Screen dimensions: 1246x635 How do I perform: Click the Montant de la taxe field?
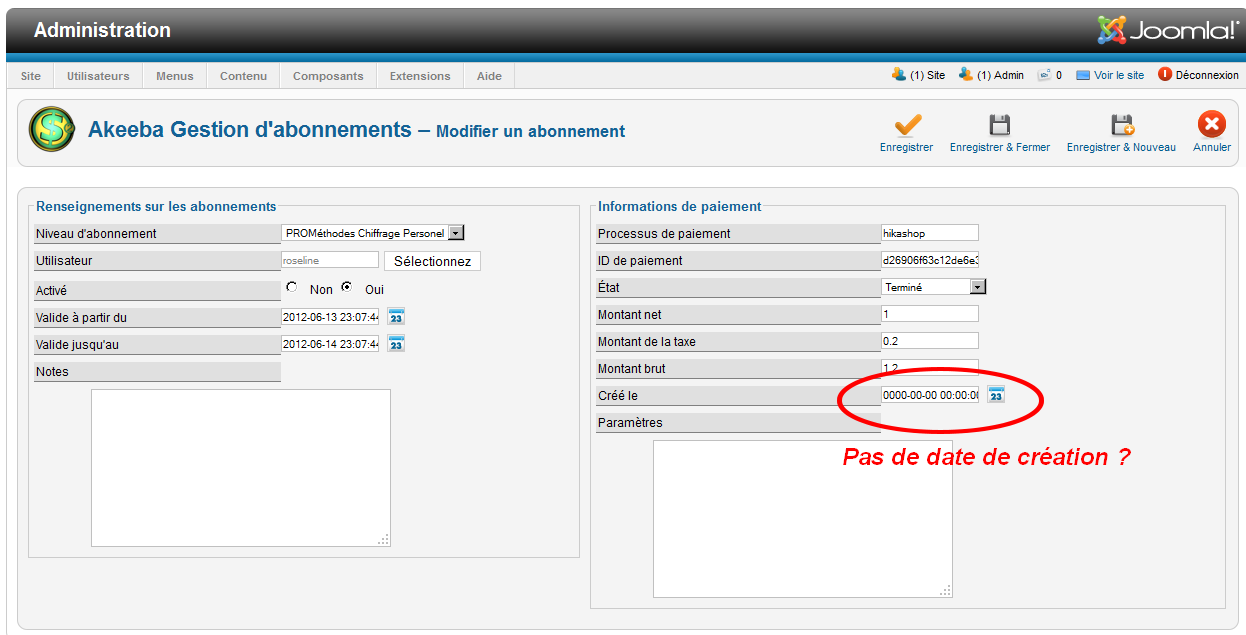pos(930,341)
